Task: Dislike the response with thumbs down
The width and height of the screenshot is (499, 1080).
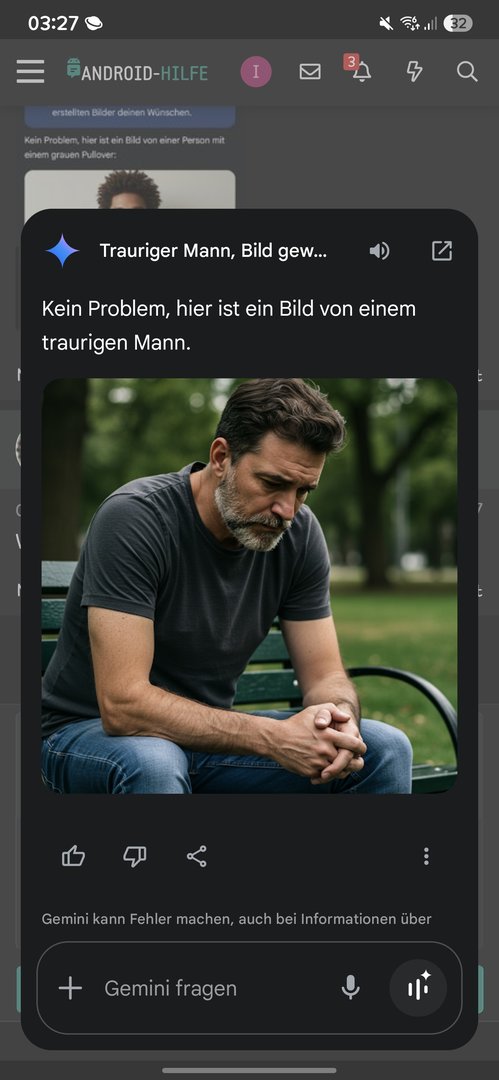Action: (x=134, y=856)
